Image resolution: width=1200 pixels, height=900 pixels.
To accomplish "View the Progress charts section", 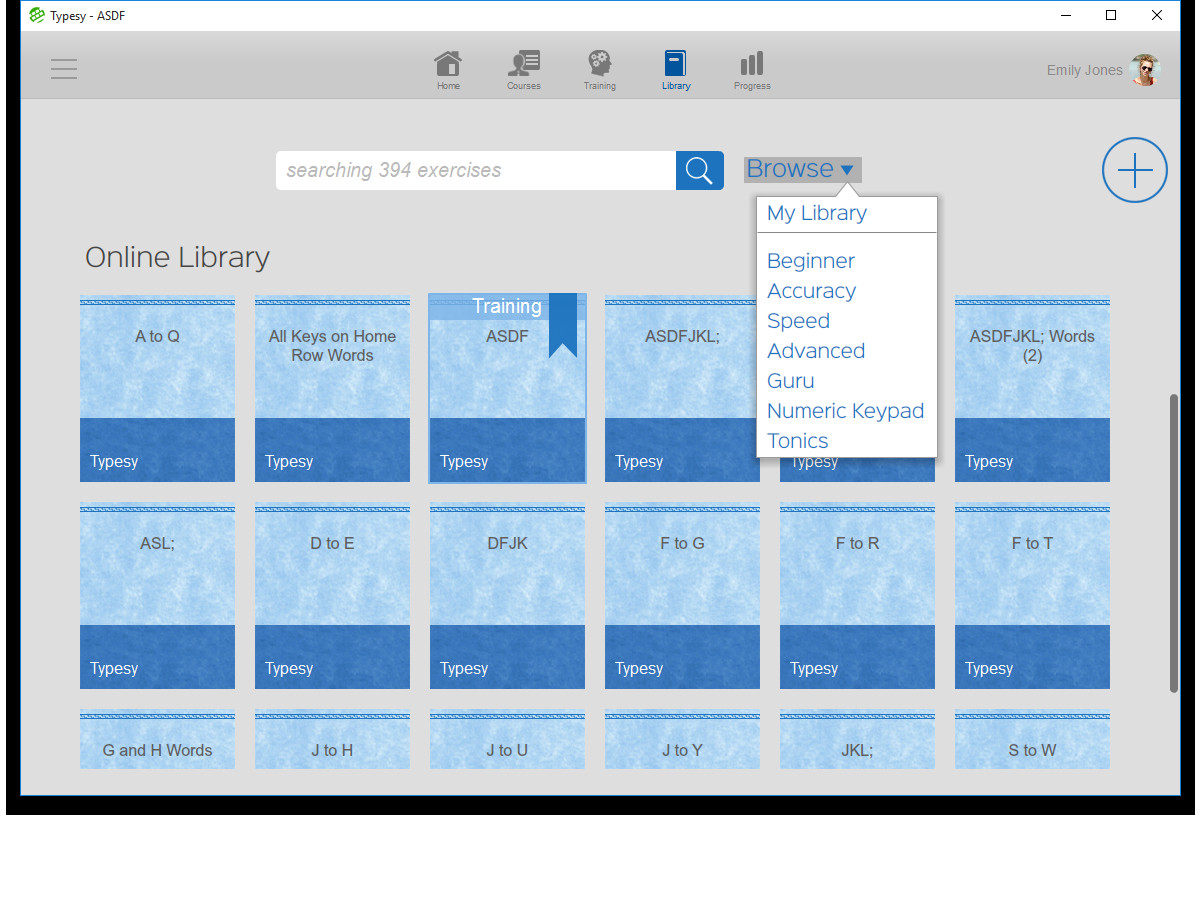I will click(752, 70).
